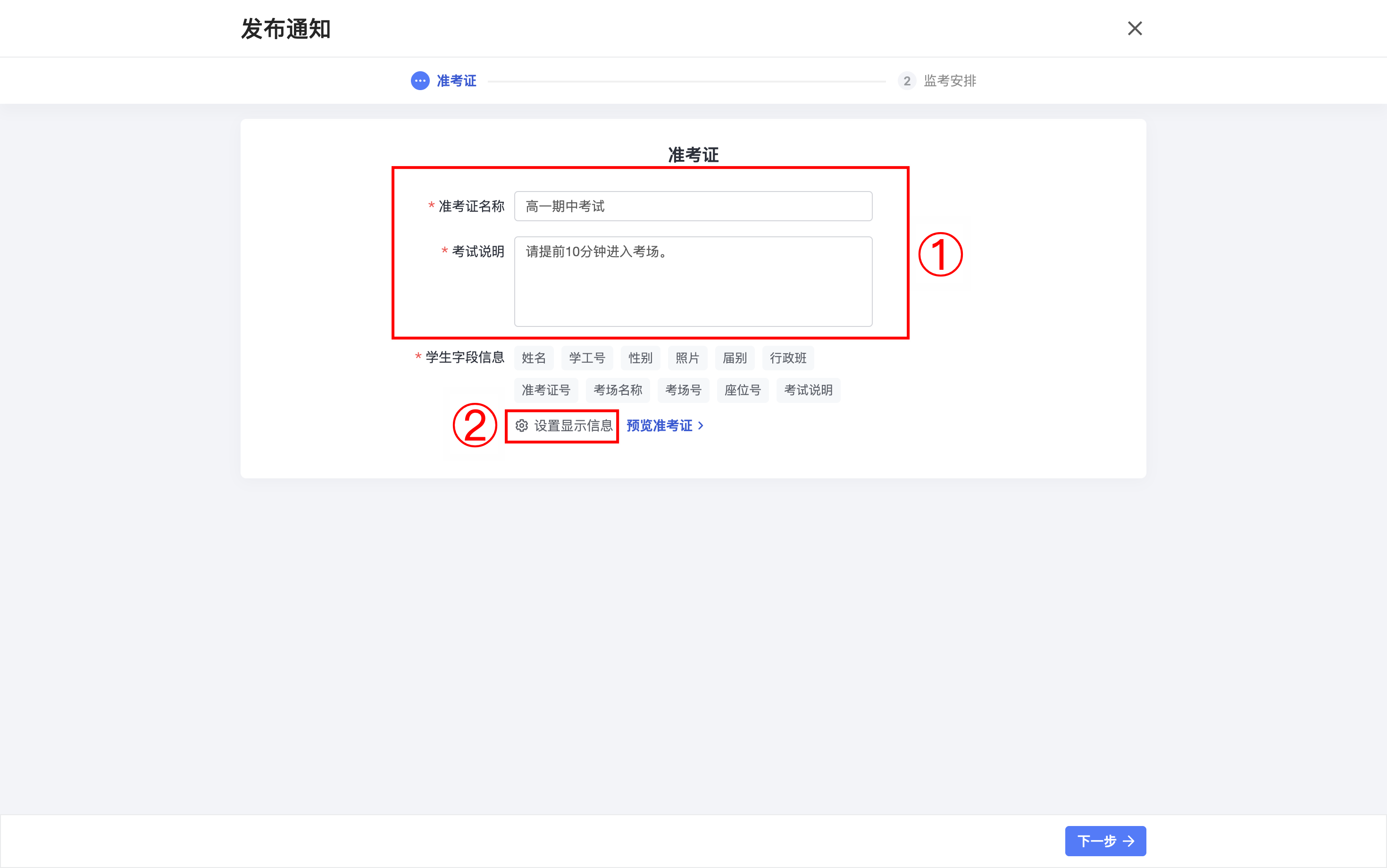Click the 下一步 button
This screenshot has width=1387, height=868.
point(1105,841)
